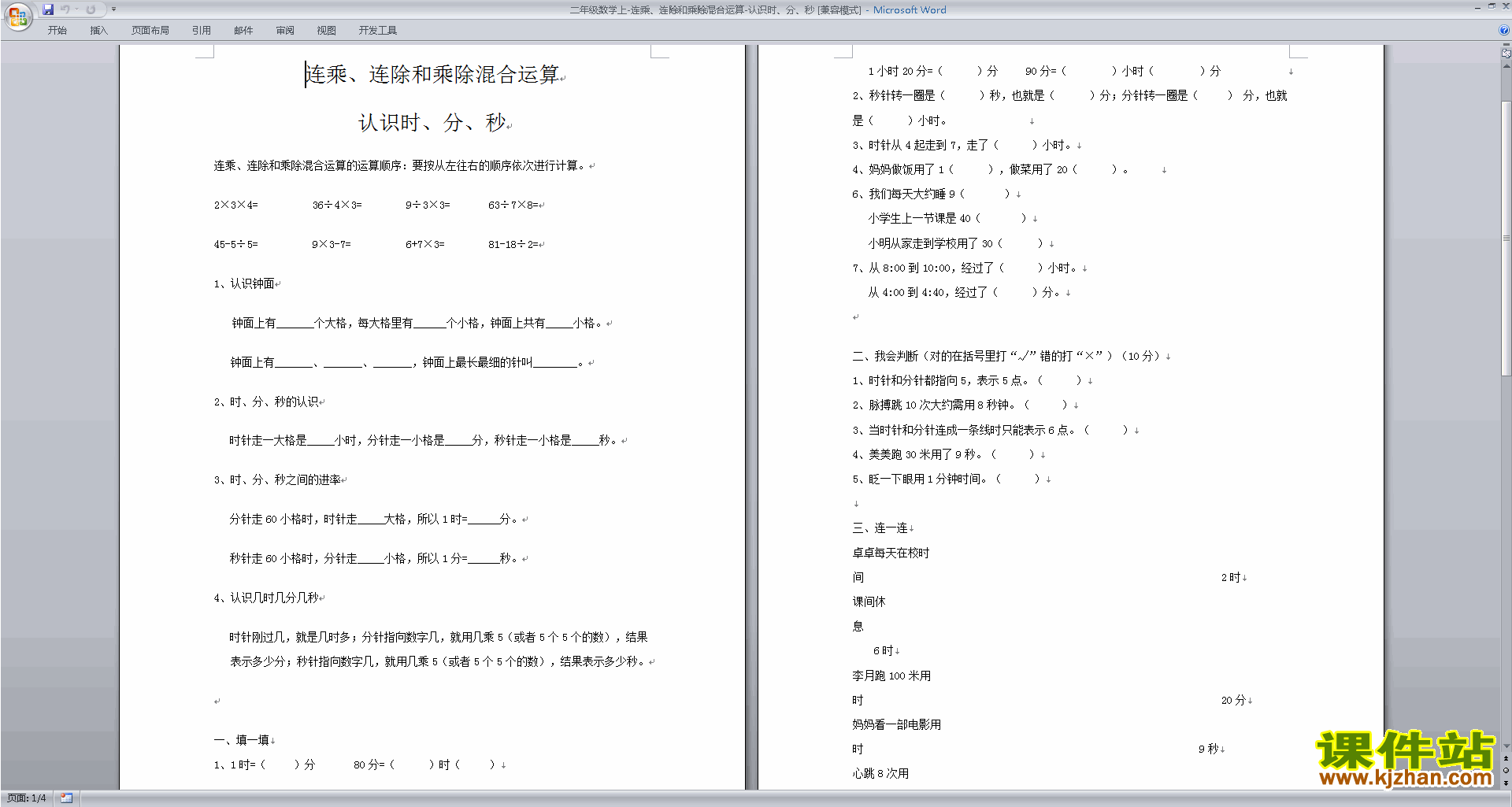Click the answer option 9秒

(1209, 749)
